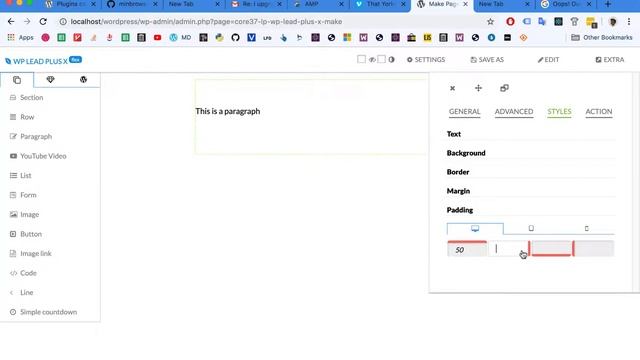Bookmark this page with star icon
Viewport: 640px width, 360px height.
point(490,22)
